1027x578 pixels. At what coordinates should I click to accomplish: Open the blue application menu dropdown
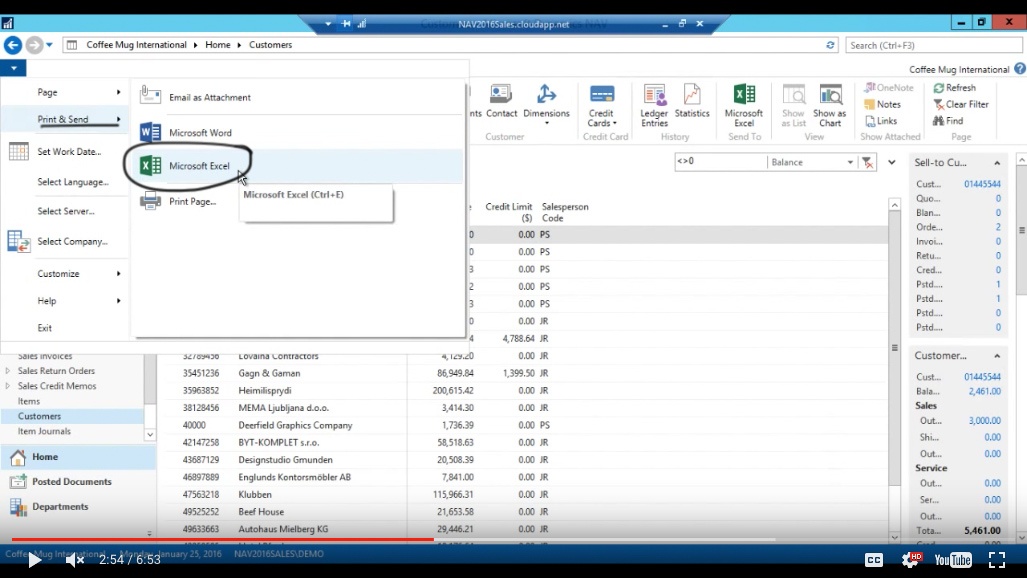coord(13,67)
